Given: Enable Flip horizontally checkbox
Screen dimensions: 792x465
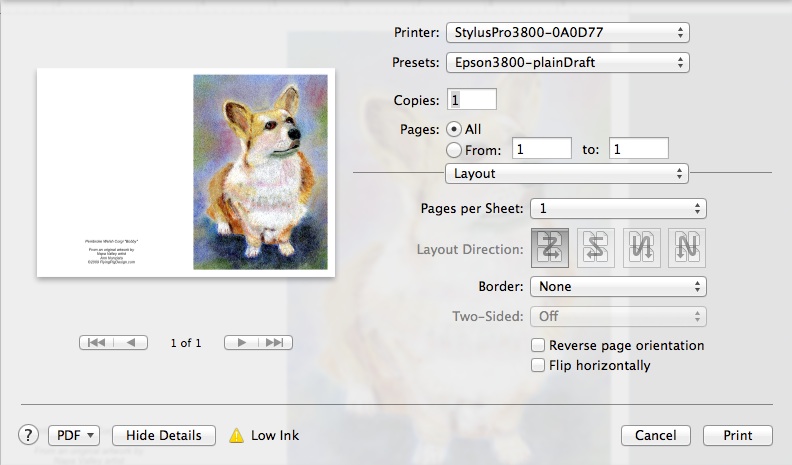Looking at the screenshot, I should pos(539,366).
